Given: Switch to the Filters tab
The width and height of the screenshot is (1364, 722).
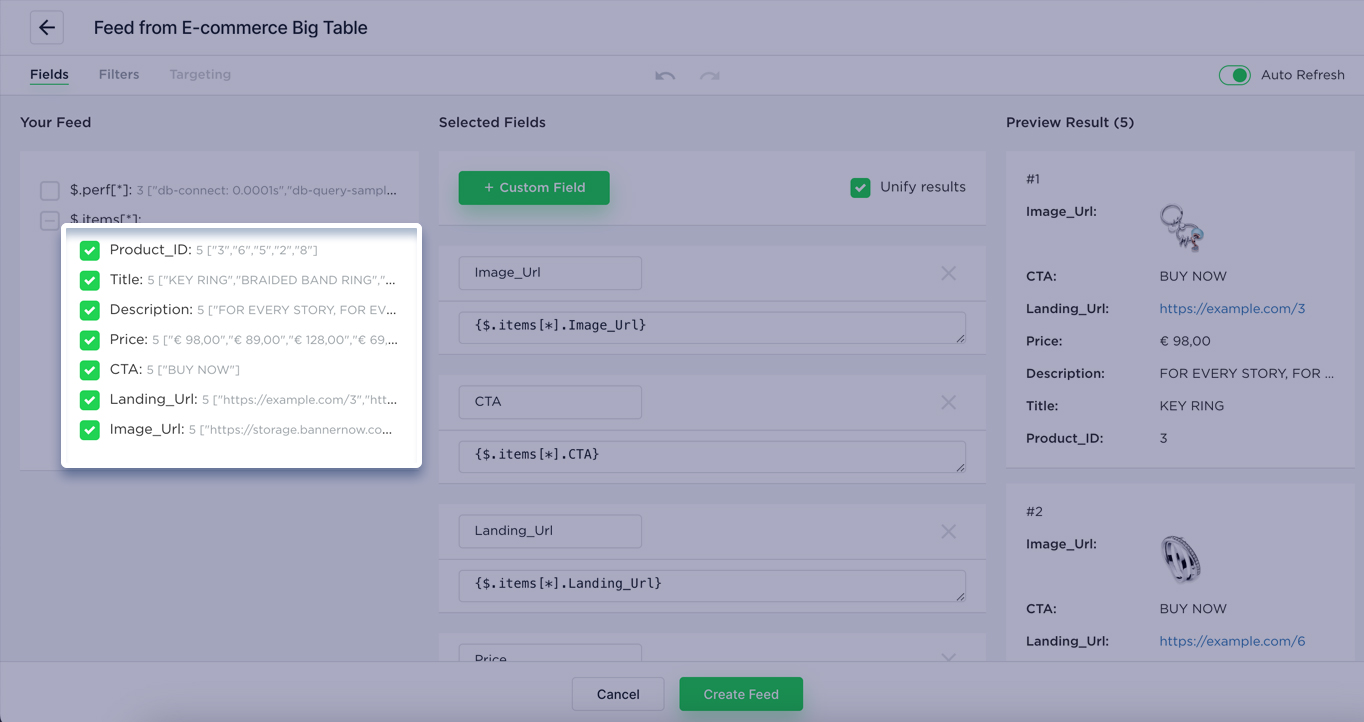Looking at the screenshot, I should click(119, 74).
